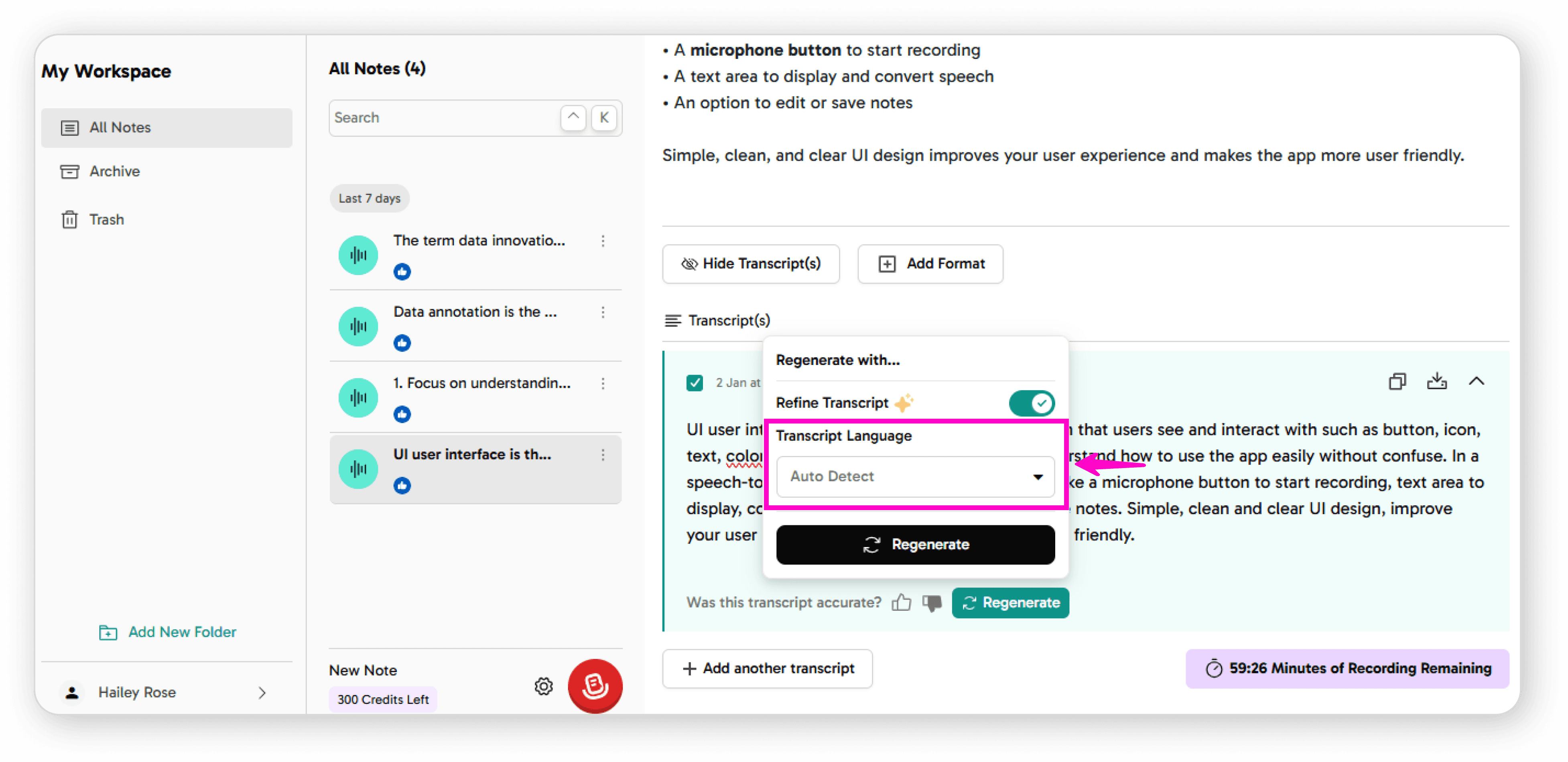Give the transcript a thumbs down
This screenshot has height=762, width=1568.
932,602
